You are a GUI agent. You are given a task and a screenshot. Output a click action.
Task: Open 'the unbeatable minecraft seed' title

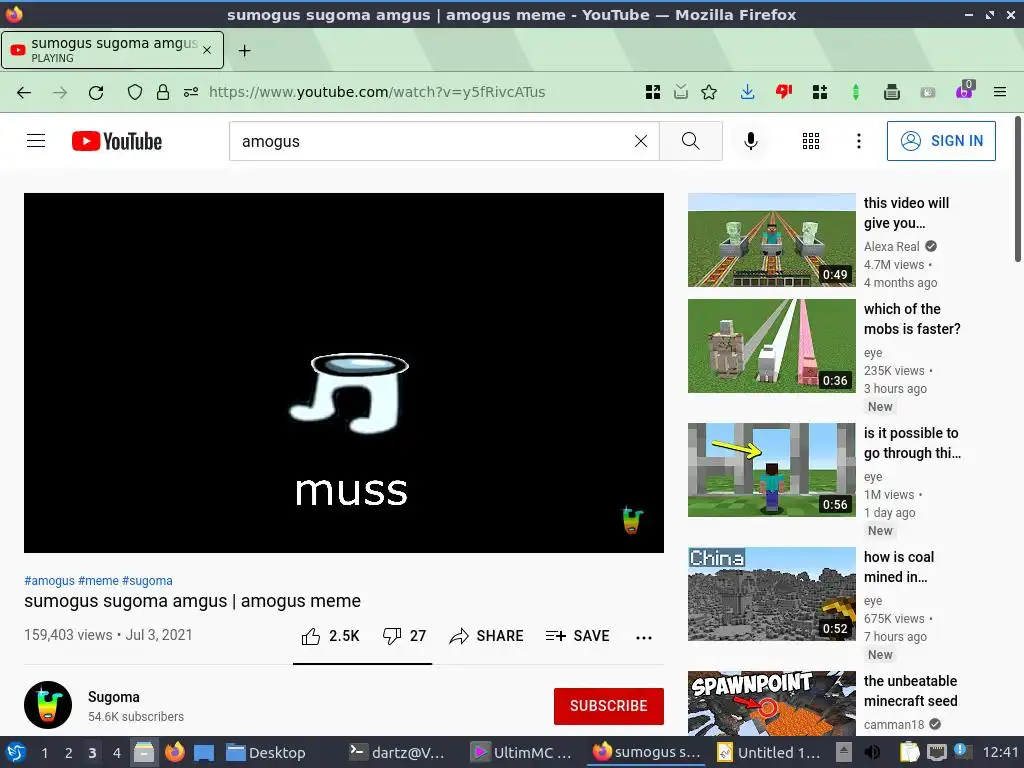pos(910,691)
